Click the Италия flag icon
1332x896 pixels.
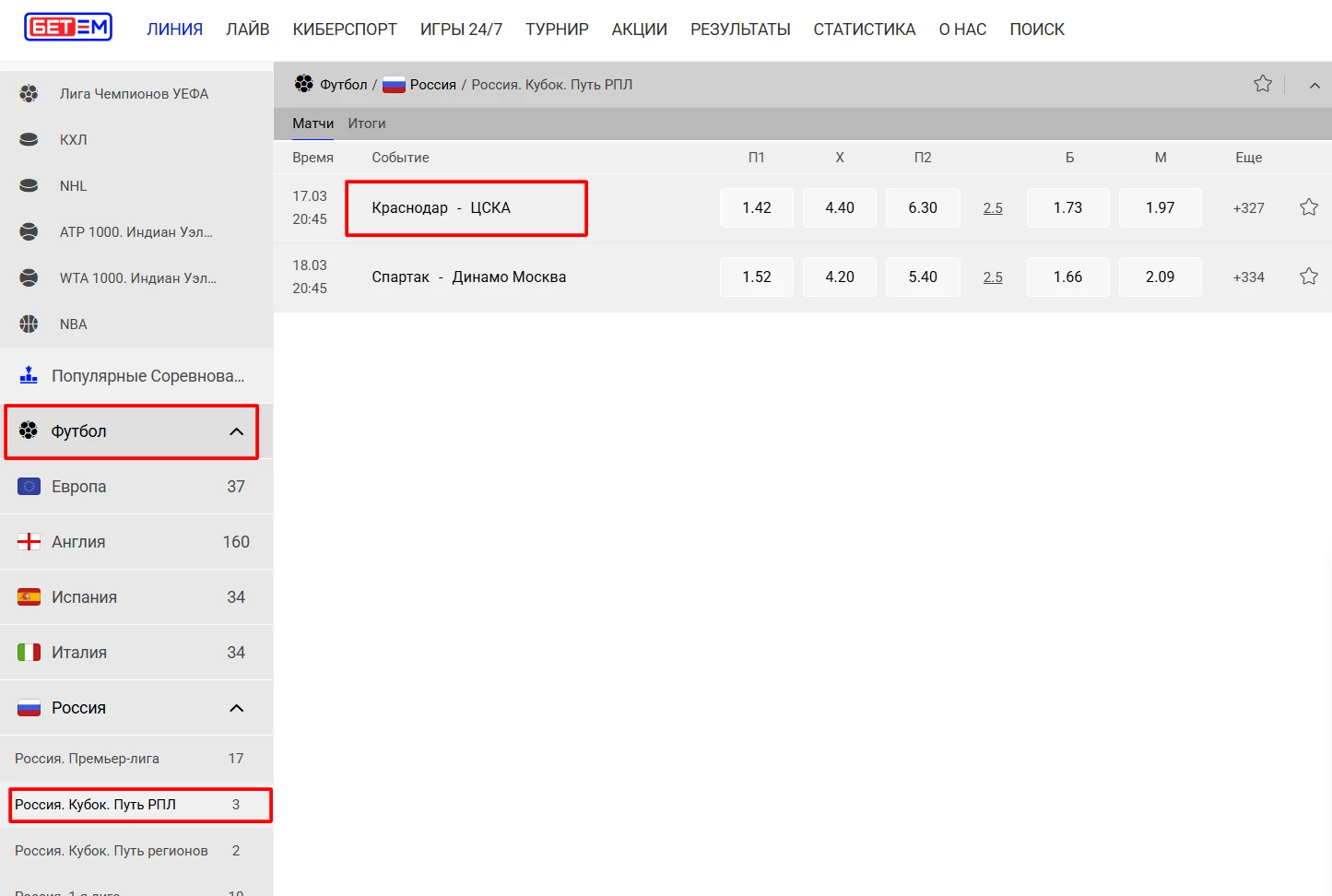(29, 653)
